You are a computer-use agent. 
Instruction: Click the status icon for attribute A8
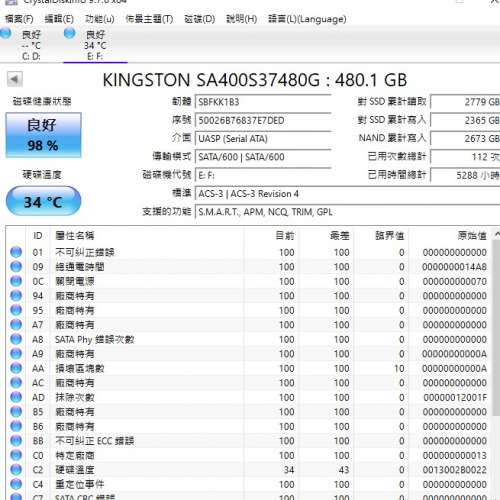(16, 339)
